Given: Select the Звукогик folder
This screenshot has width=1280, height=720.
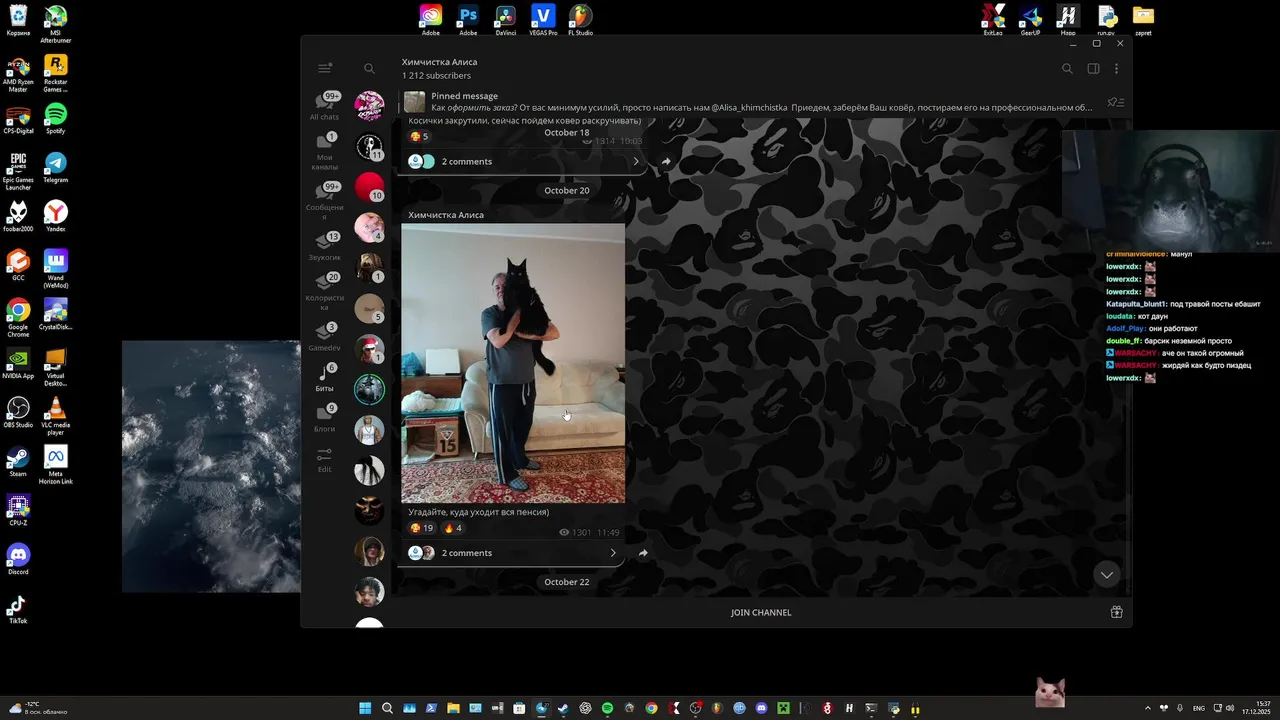Looking at the screenshot, I should [324, 246].
